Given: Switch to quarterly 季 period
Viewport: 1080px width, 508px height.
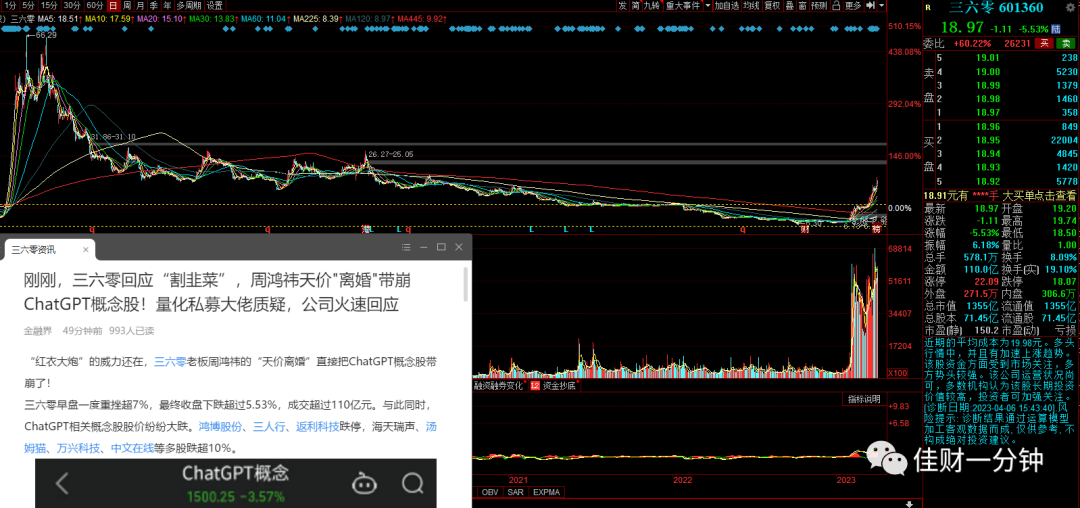Looking at the screenshot, I should (x=156, y=5).
